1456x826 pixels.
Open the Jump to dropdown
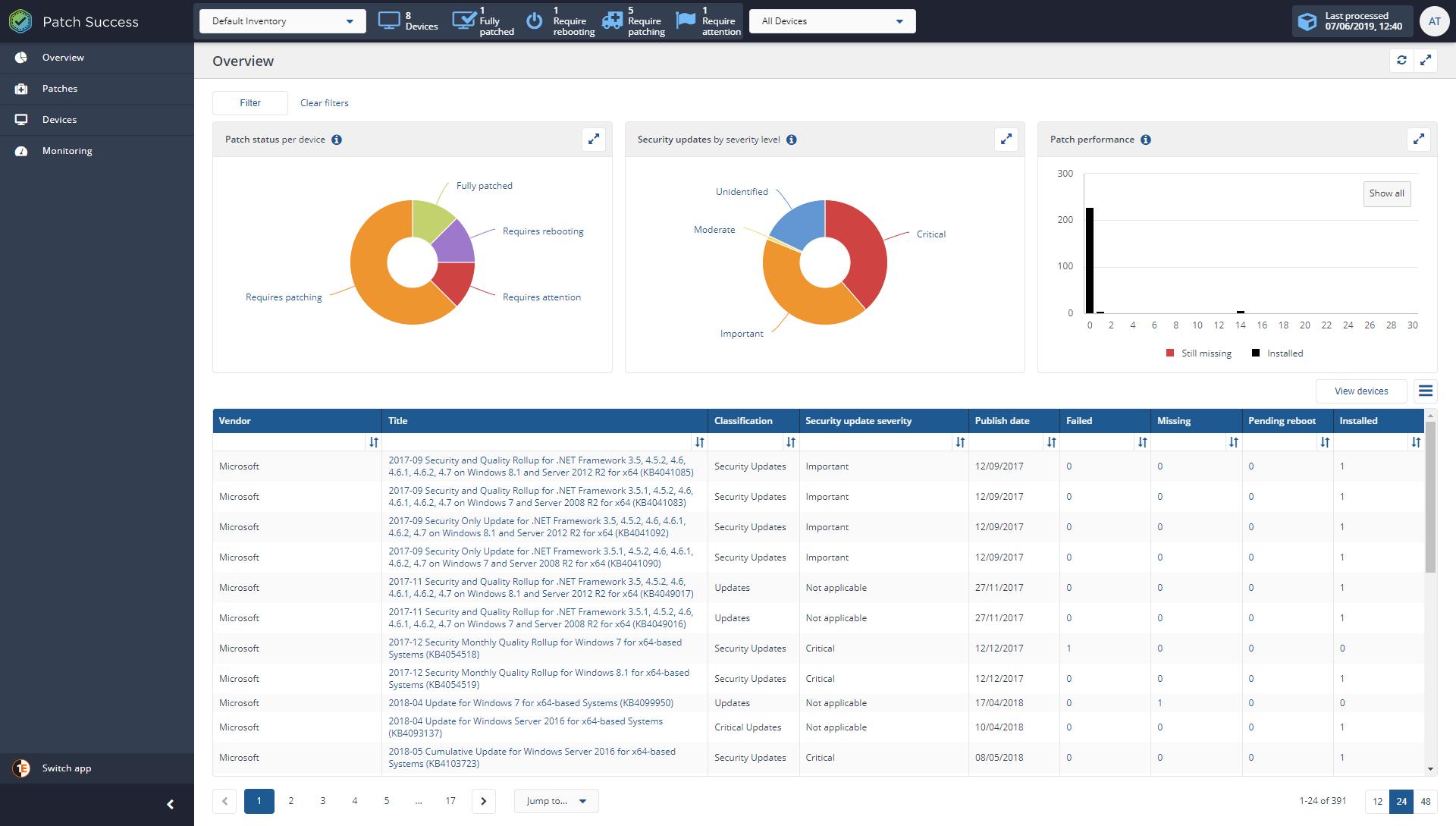click(x=557, y=801)
